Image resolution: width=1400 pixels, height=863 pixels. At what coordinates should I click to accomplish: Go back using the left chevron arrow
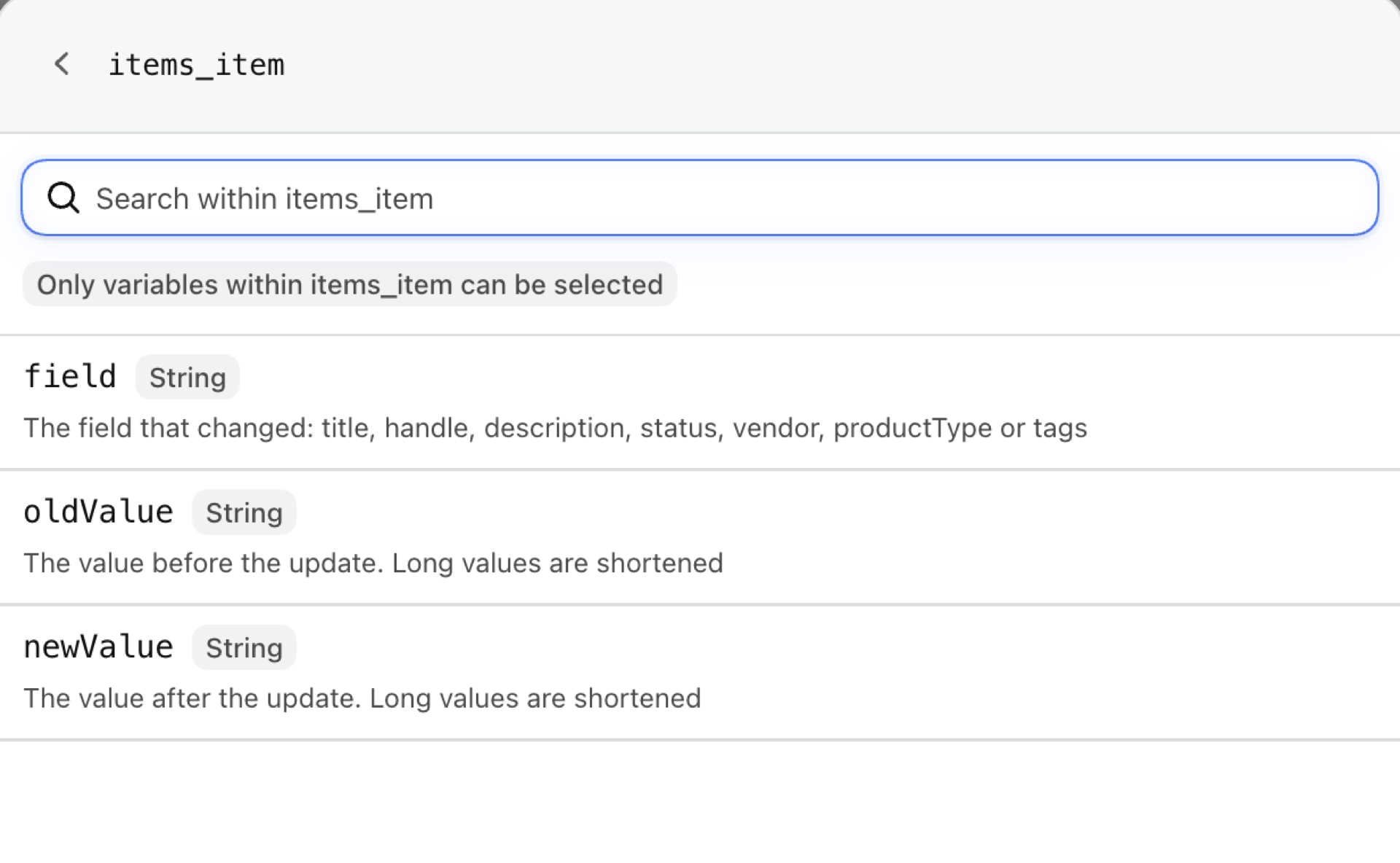63,64
